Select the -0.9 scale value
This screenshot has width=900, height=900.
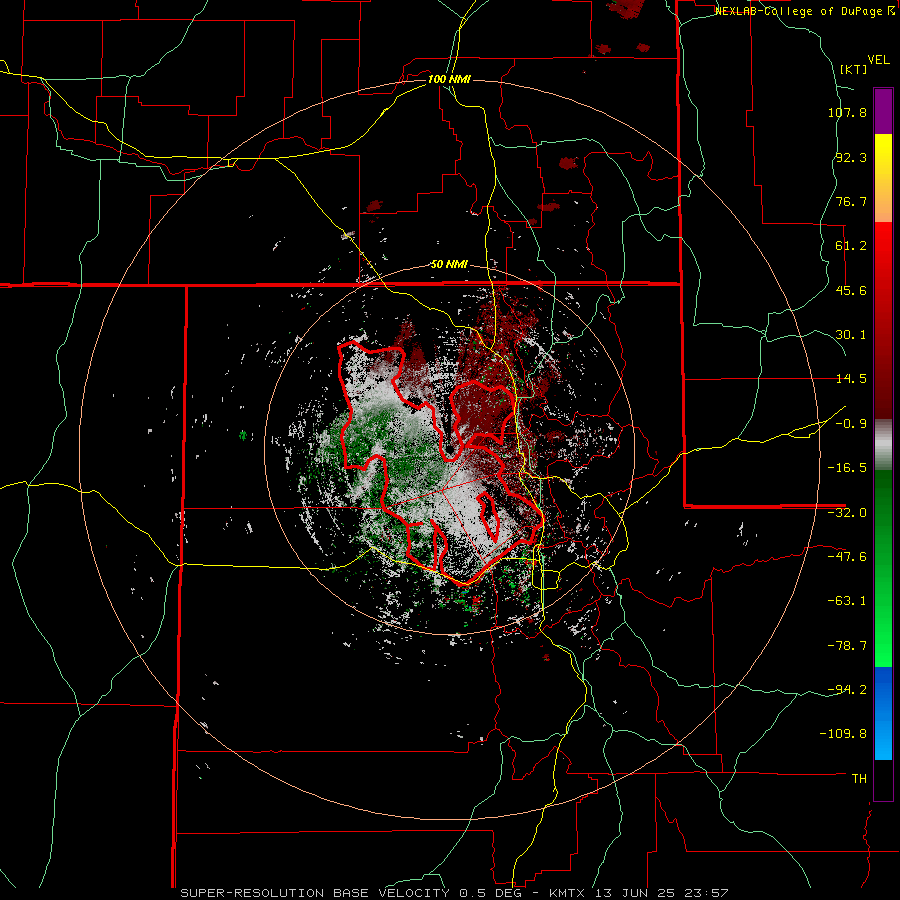pyautogui.click(x=851, y=424)
